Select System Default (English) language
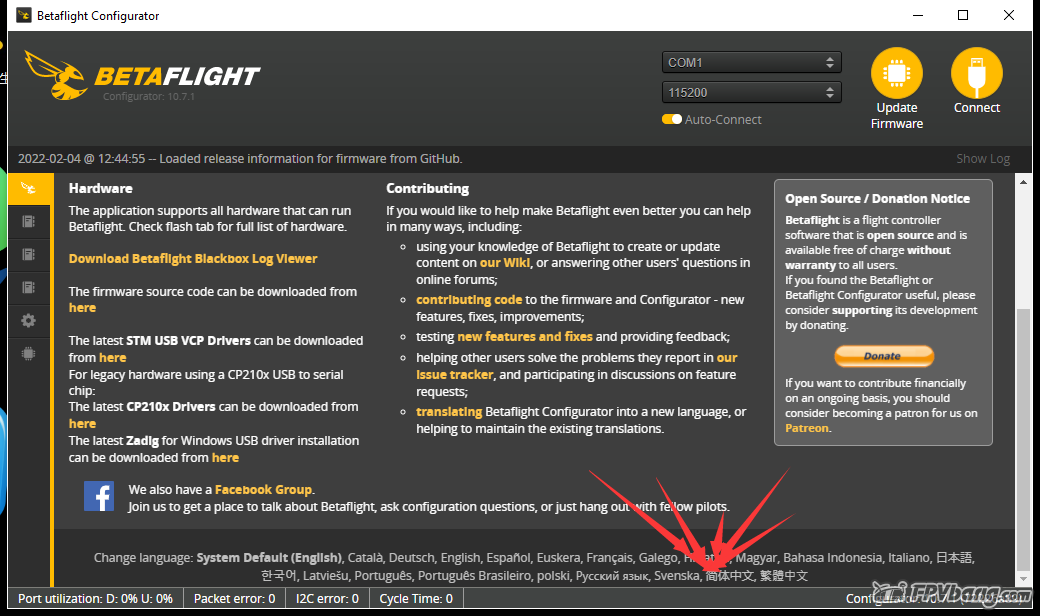 coord(269,558)
